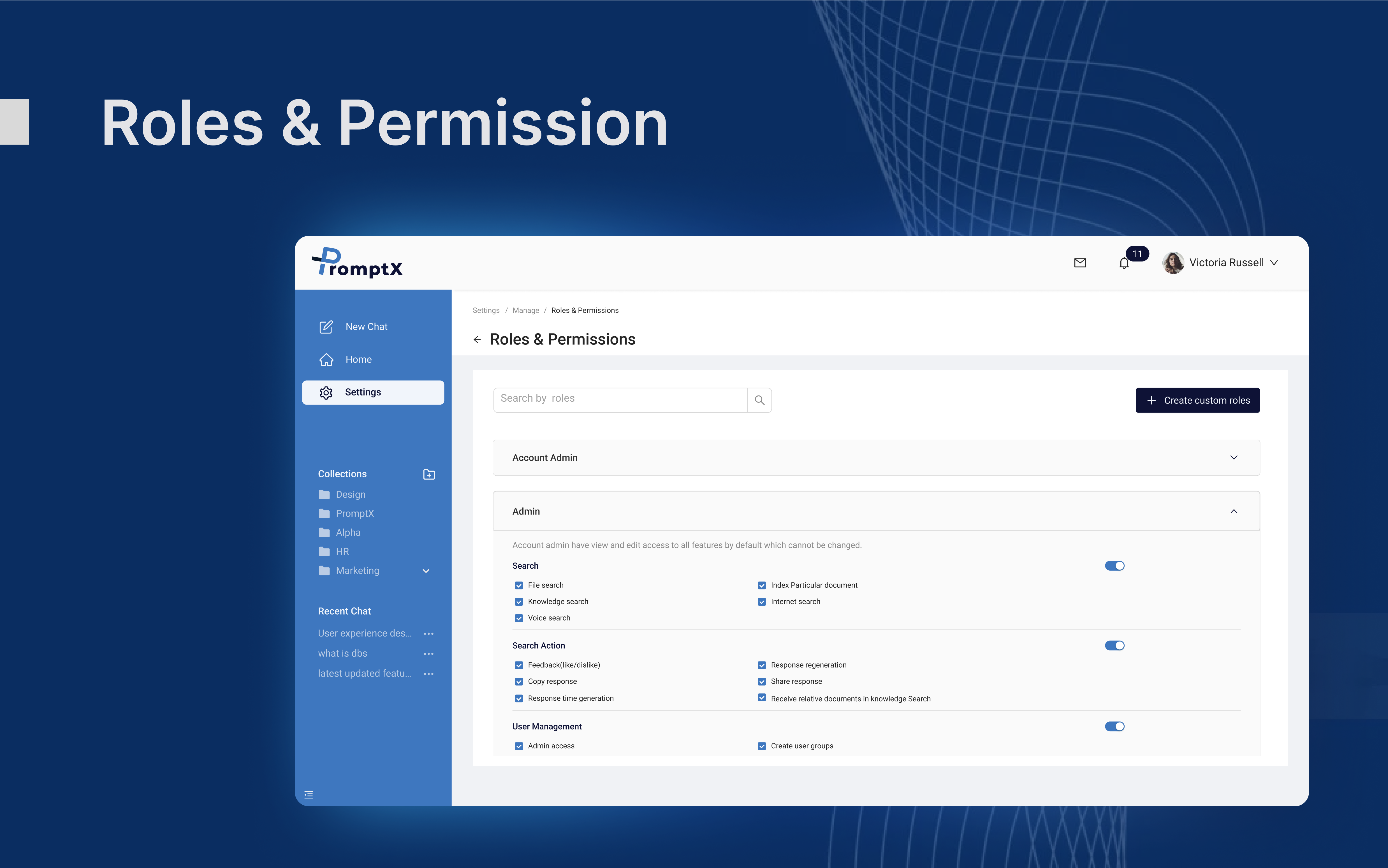Disable the Search permissions toggle
The height and width of the screenshot is (868, 1388).
(x=1114, y=566)
